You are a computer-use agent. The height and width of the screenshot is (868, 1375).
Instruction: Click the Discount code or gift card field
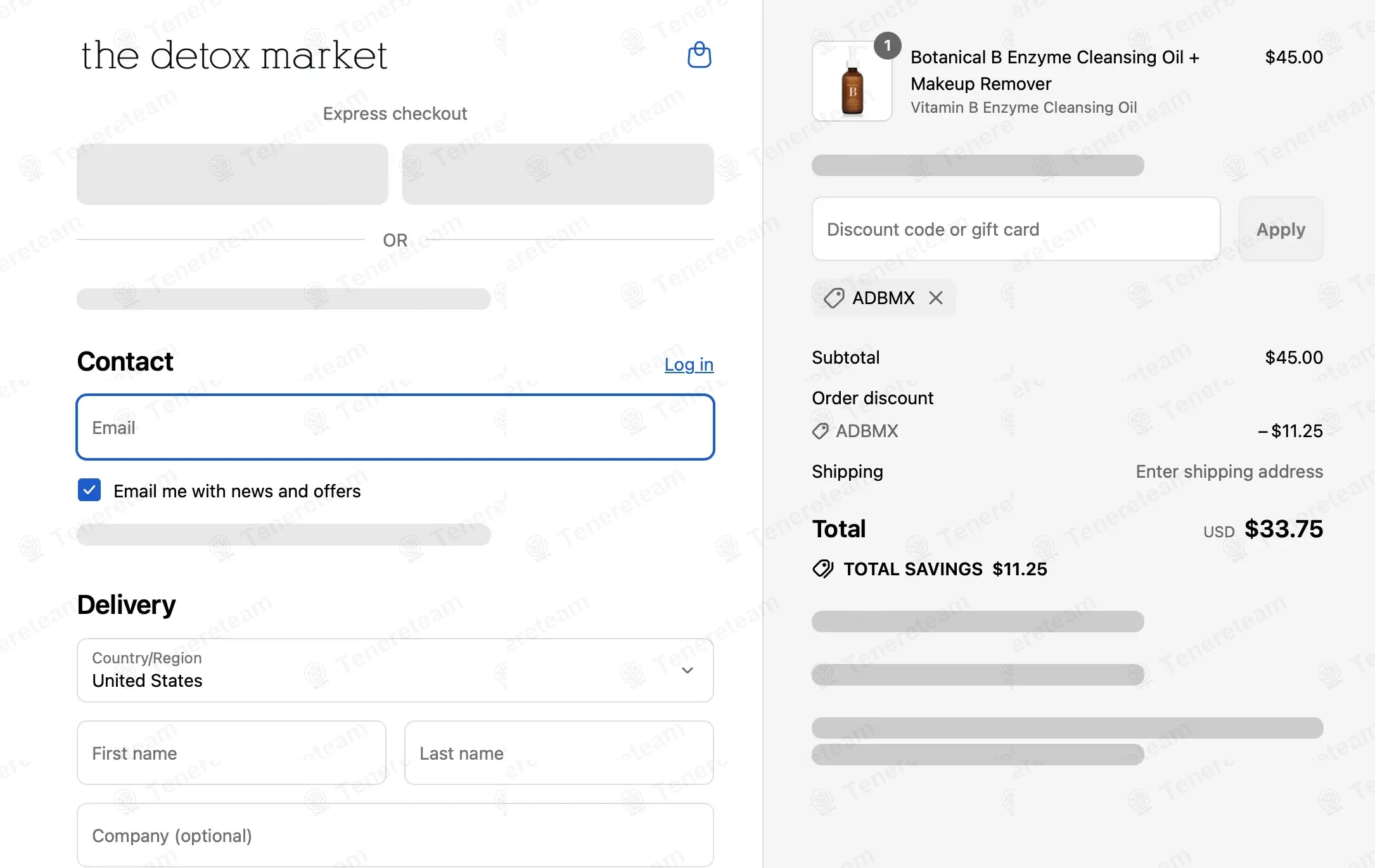coord(1016,229)
